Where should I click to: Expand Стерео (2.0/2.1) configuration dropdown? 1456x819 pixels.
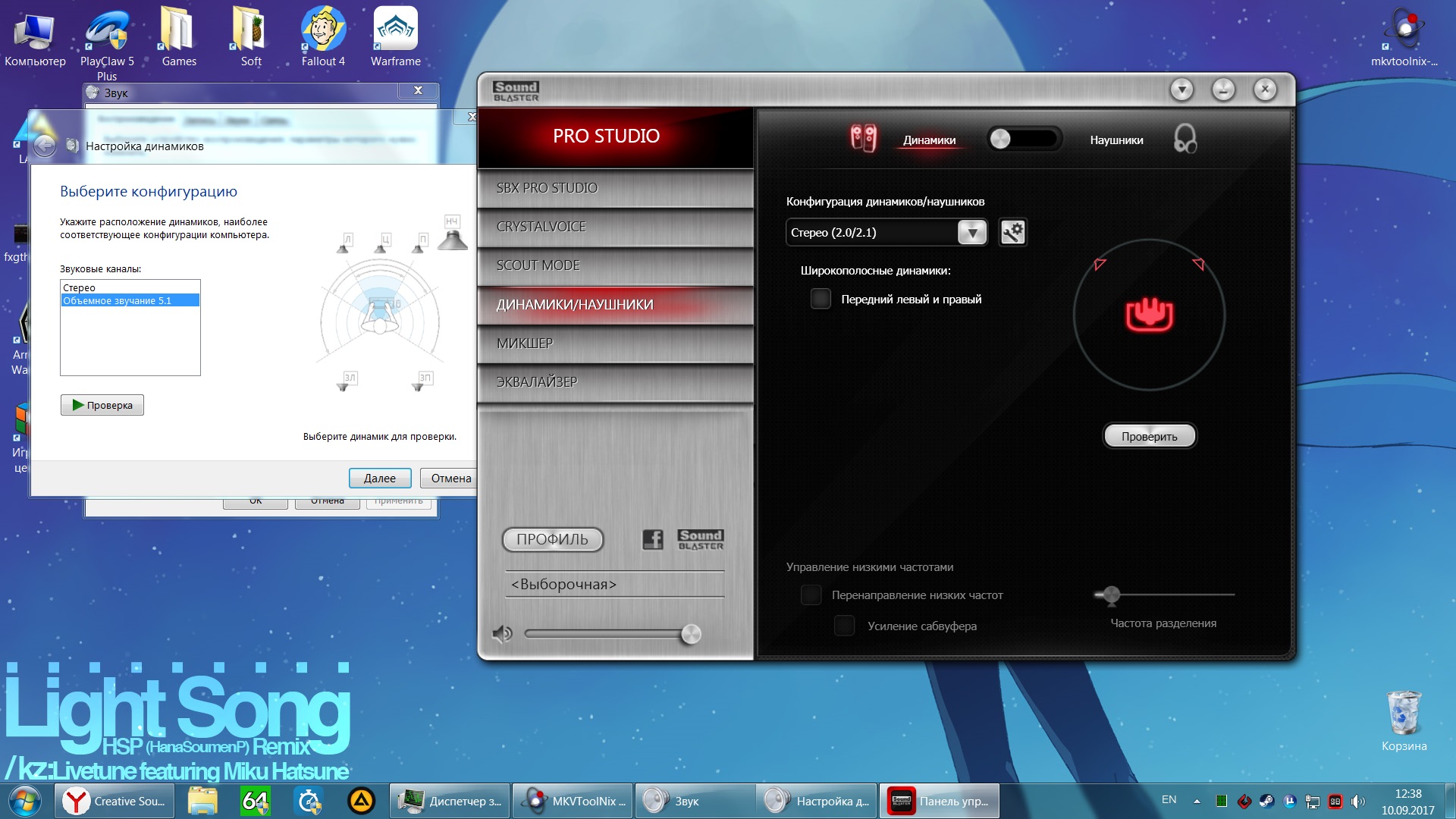pos(972,232)
